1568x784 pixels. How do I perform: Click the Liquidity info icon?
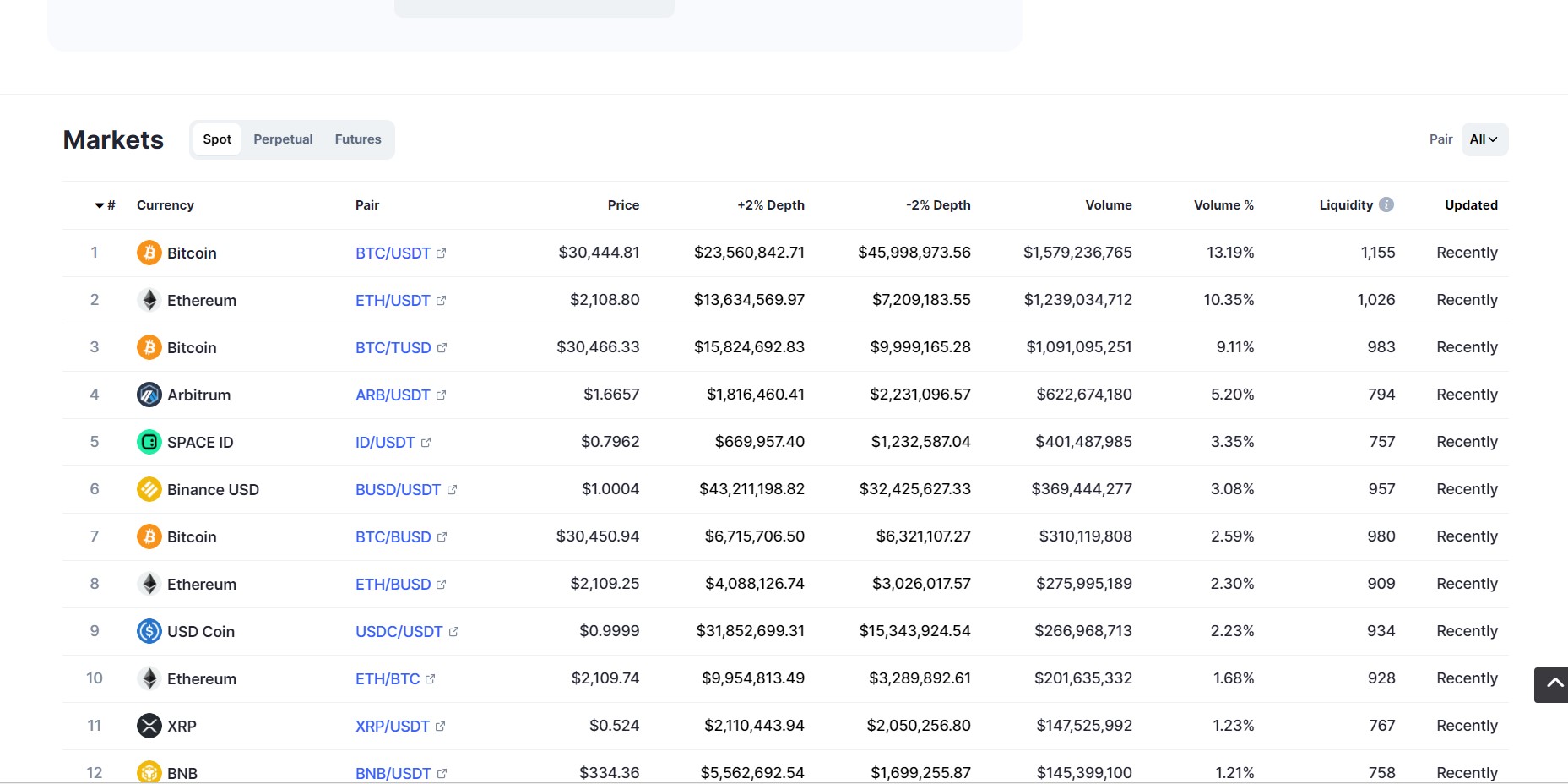(x=1386, y=204)
